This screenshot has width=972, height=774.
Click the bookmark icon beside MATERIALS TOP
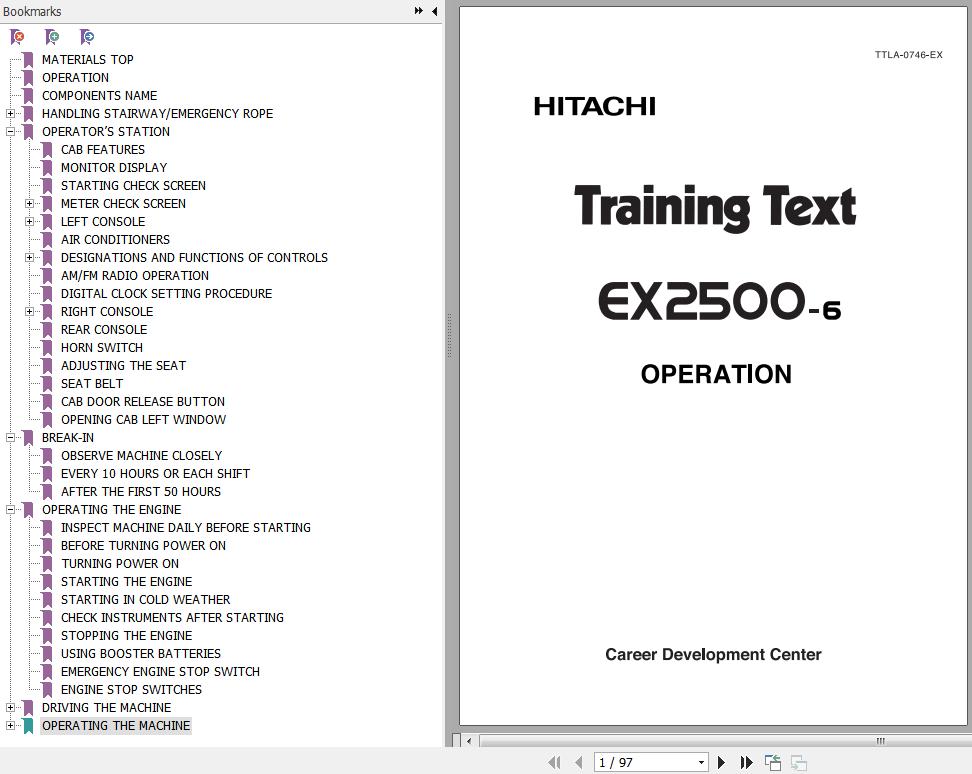(28, 59)
